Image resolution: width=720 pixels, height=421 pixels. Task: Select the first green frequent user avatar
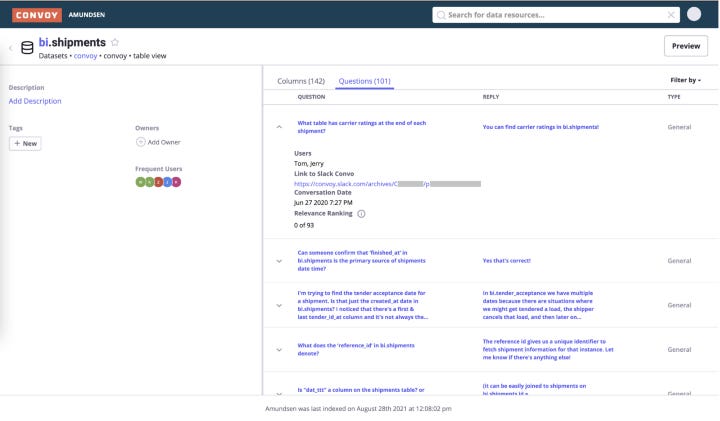(140, 182)
